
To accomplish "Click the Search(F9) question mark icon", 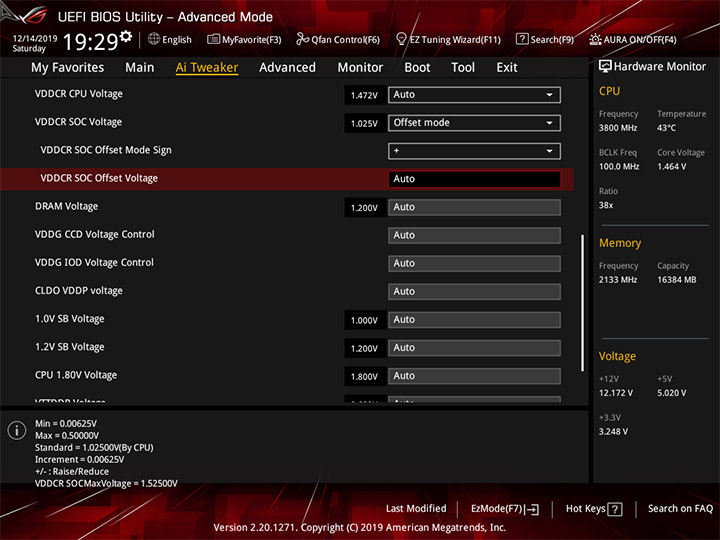I will tap(522, 39).
